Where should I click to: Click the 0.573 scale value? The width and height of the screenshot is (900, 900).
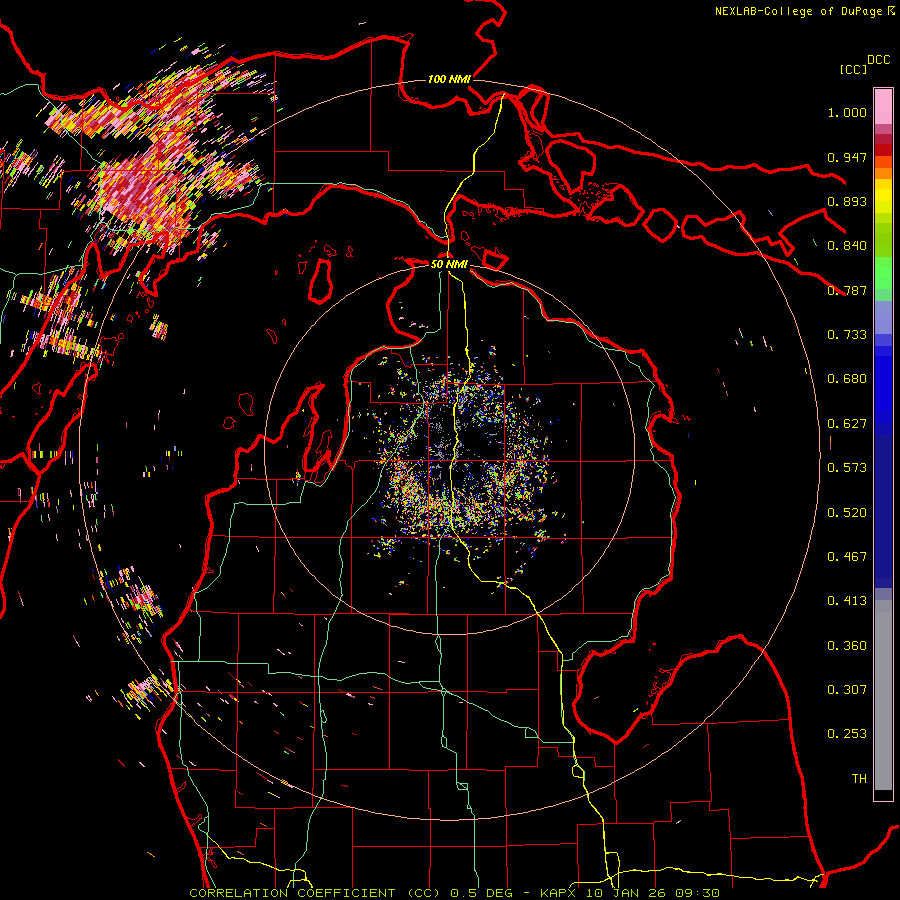847,468
